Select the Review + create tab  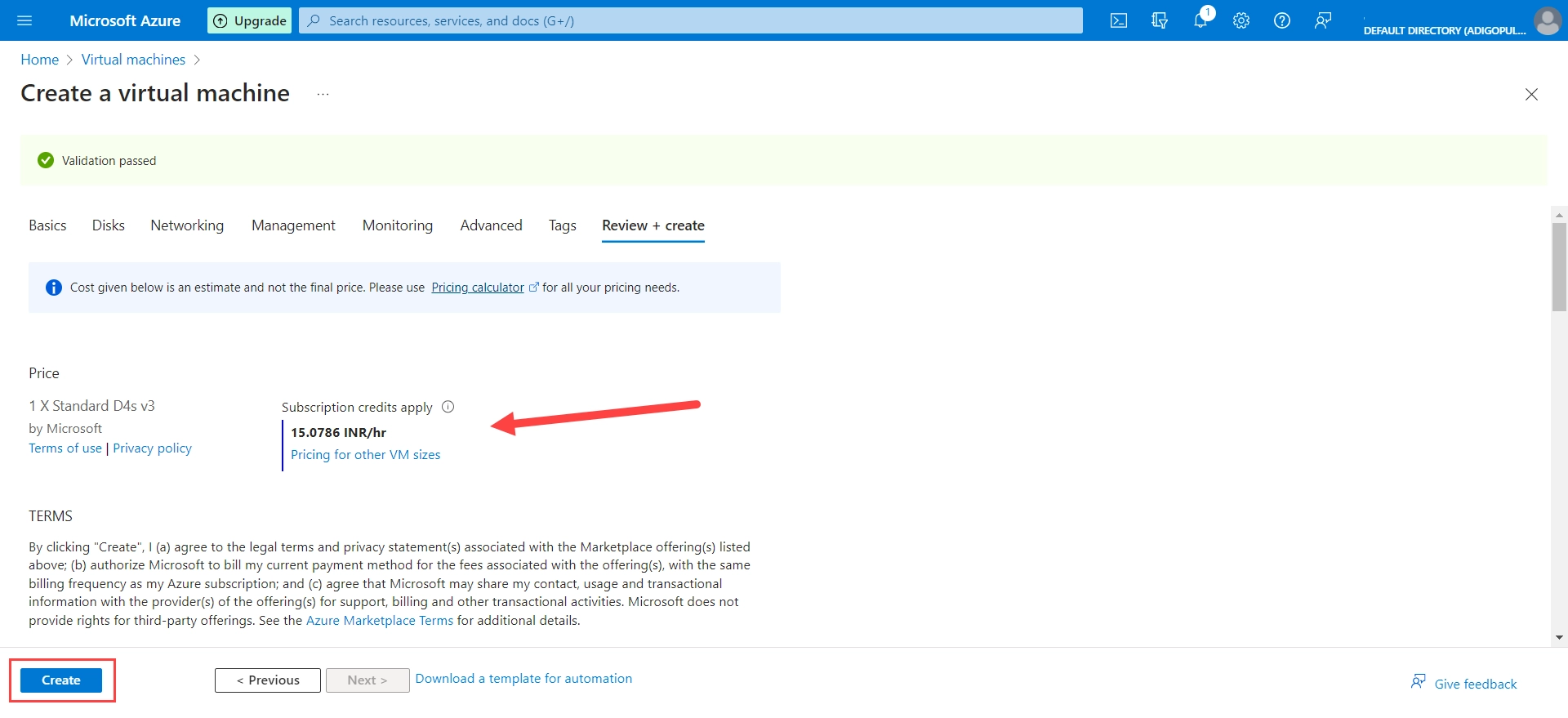click(x=653, y=225)
